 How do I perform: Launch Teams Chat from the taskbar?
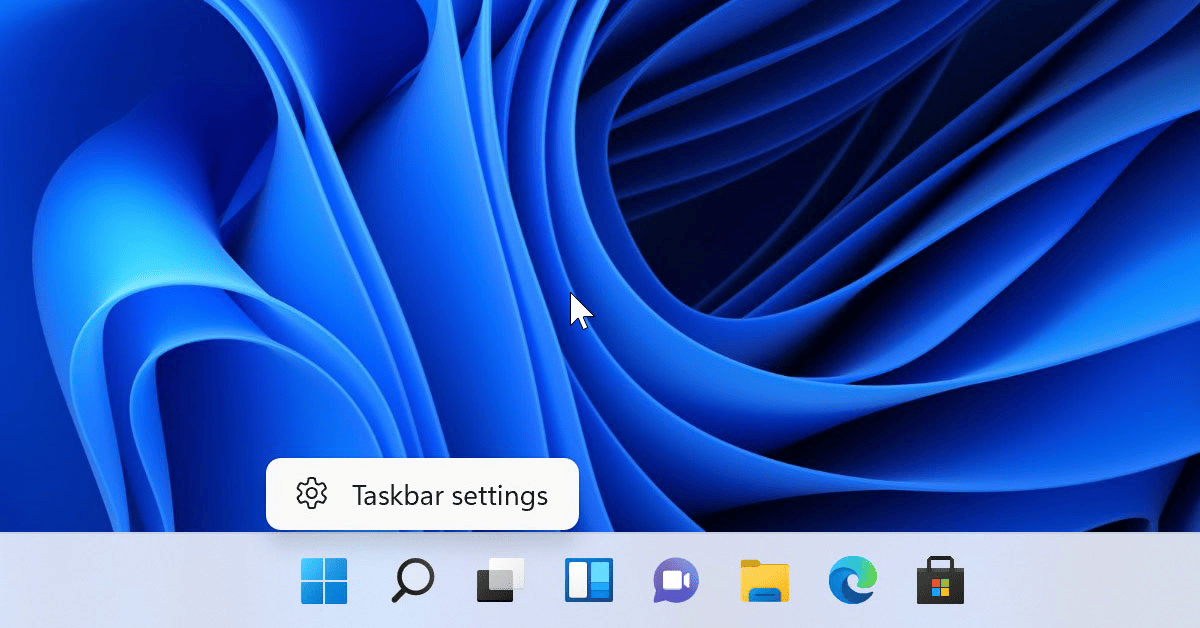pyautogui.click(x=676, y=581)
